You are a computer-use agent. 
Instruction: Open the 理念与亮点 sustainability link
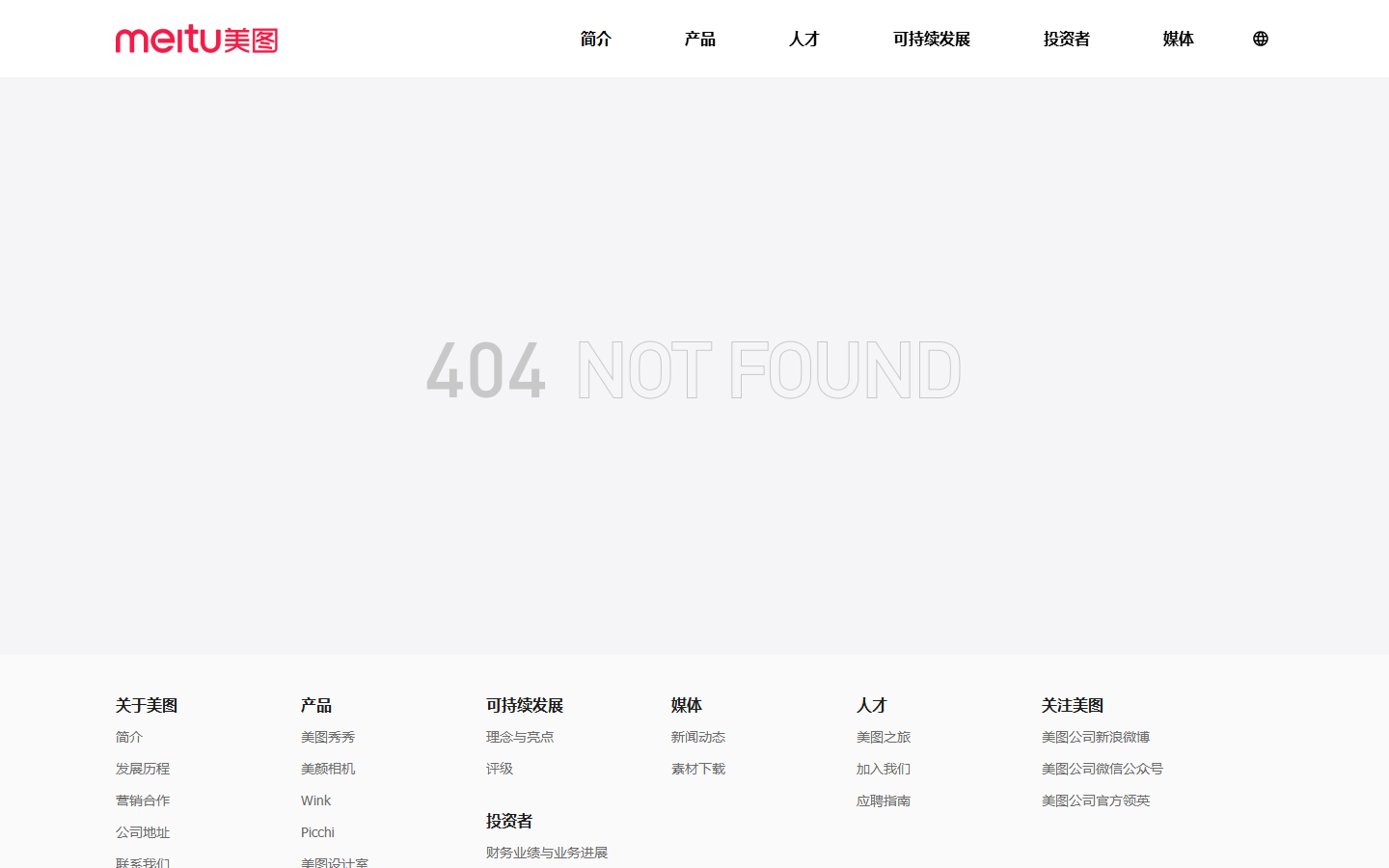tap(520, 737)
